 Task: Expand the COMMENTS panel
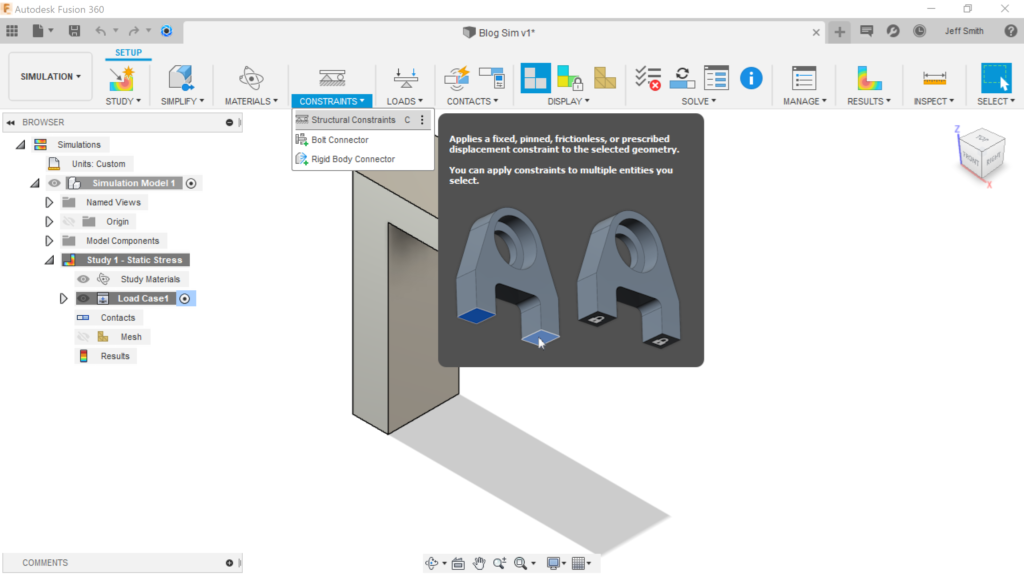(x=229, y=563)
